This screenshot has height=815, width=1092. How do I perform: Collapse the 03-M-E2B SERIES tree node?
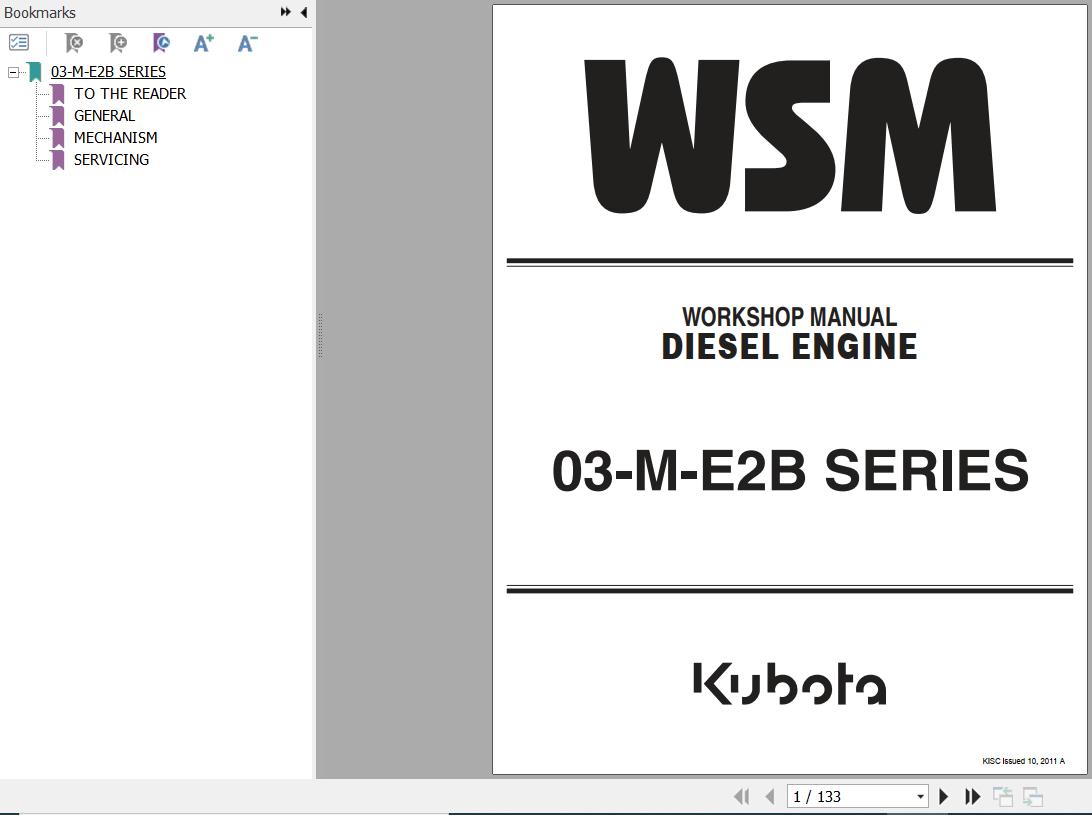(13, 72)
